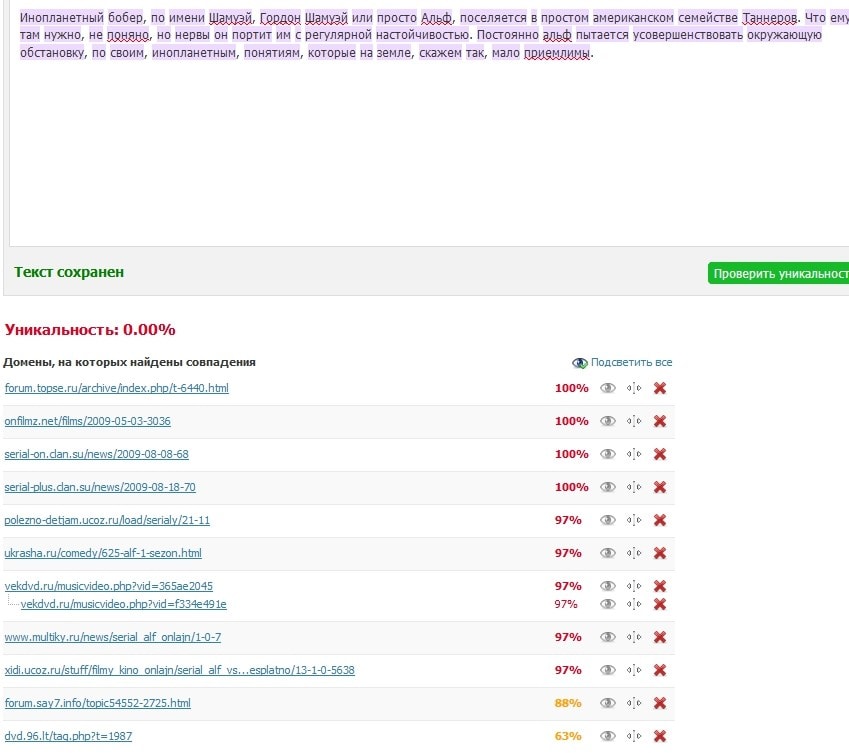Viewport: 849px width, 753px height.
Task: Open www.multiky.ru serial_alf_onlajn link
Action: click(113, 637)
